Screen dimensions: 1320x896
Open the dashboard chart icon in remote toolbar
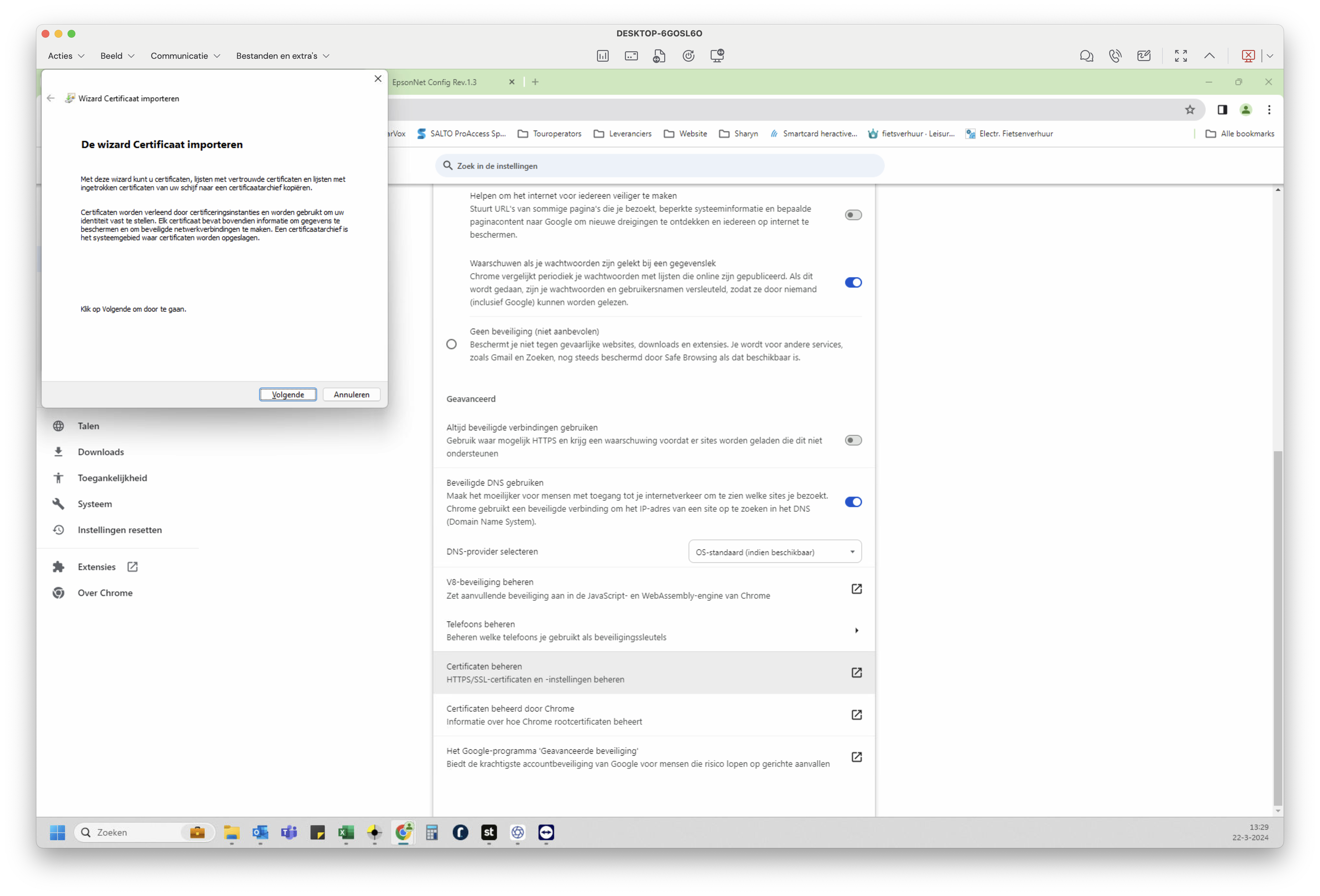click(x=603, y=56)
